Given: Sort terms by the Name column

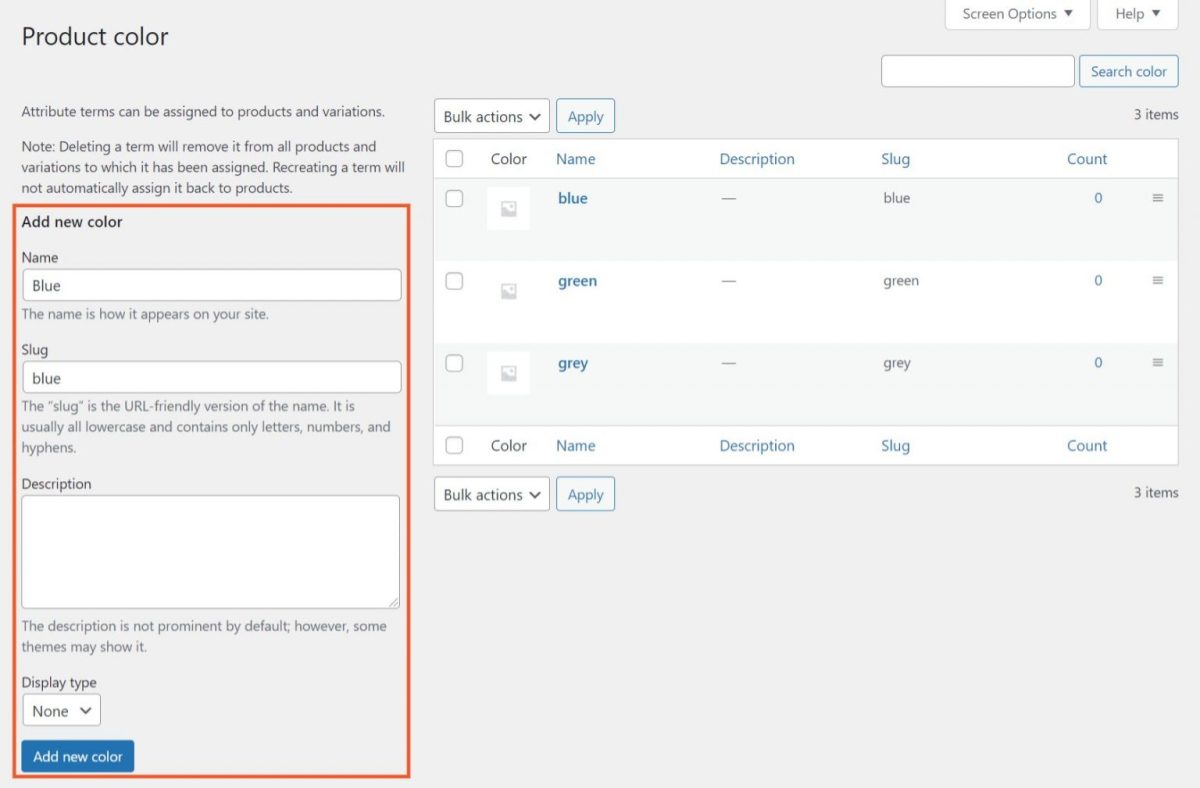Looking at the screenshot, I should [x=576, y=159].
